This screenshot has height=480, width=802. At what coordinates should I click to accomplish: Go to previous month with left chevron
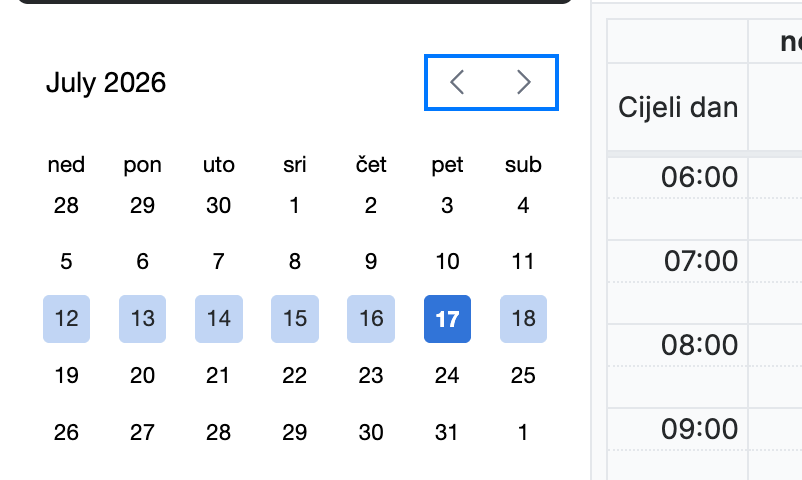[457, 82]
